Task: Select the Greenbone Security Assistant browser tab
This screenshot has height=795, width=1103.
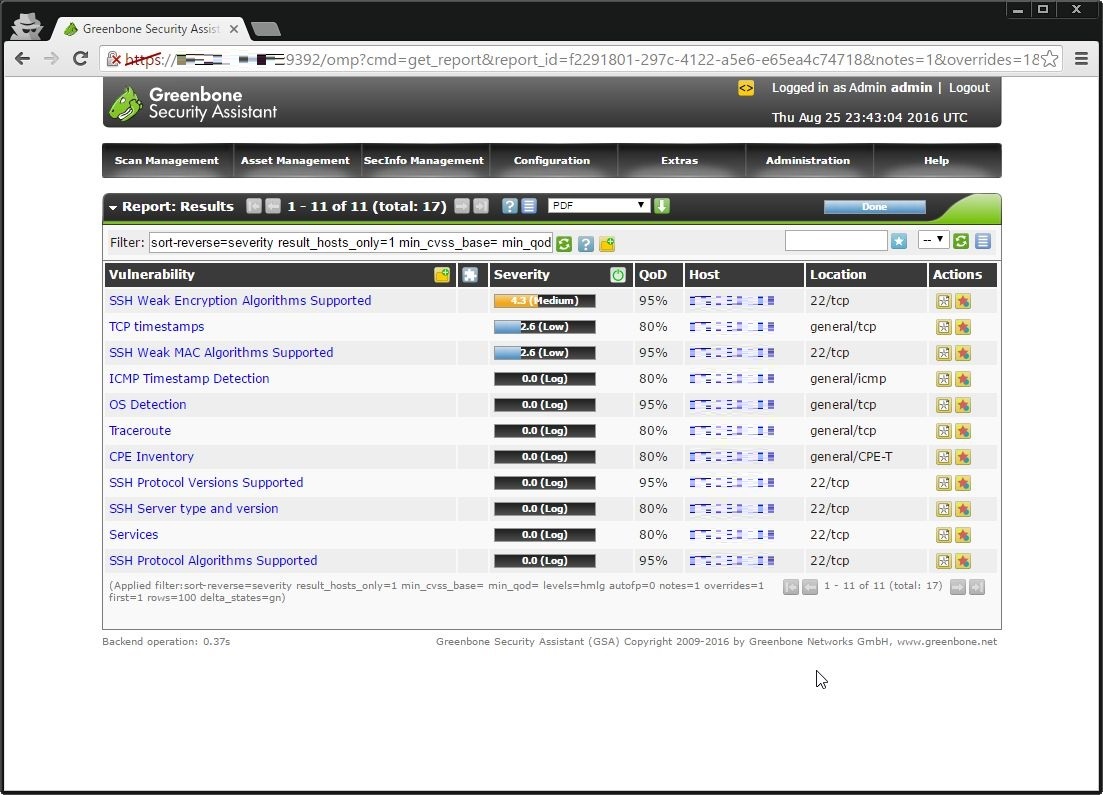Action: click(x=151, y=29)
